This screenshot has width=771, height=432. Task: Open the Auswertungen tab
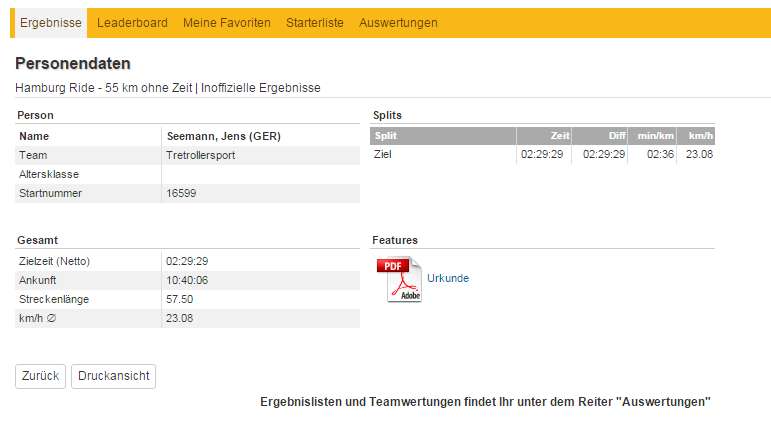(x=398, y=22)
